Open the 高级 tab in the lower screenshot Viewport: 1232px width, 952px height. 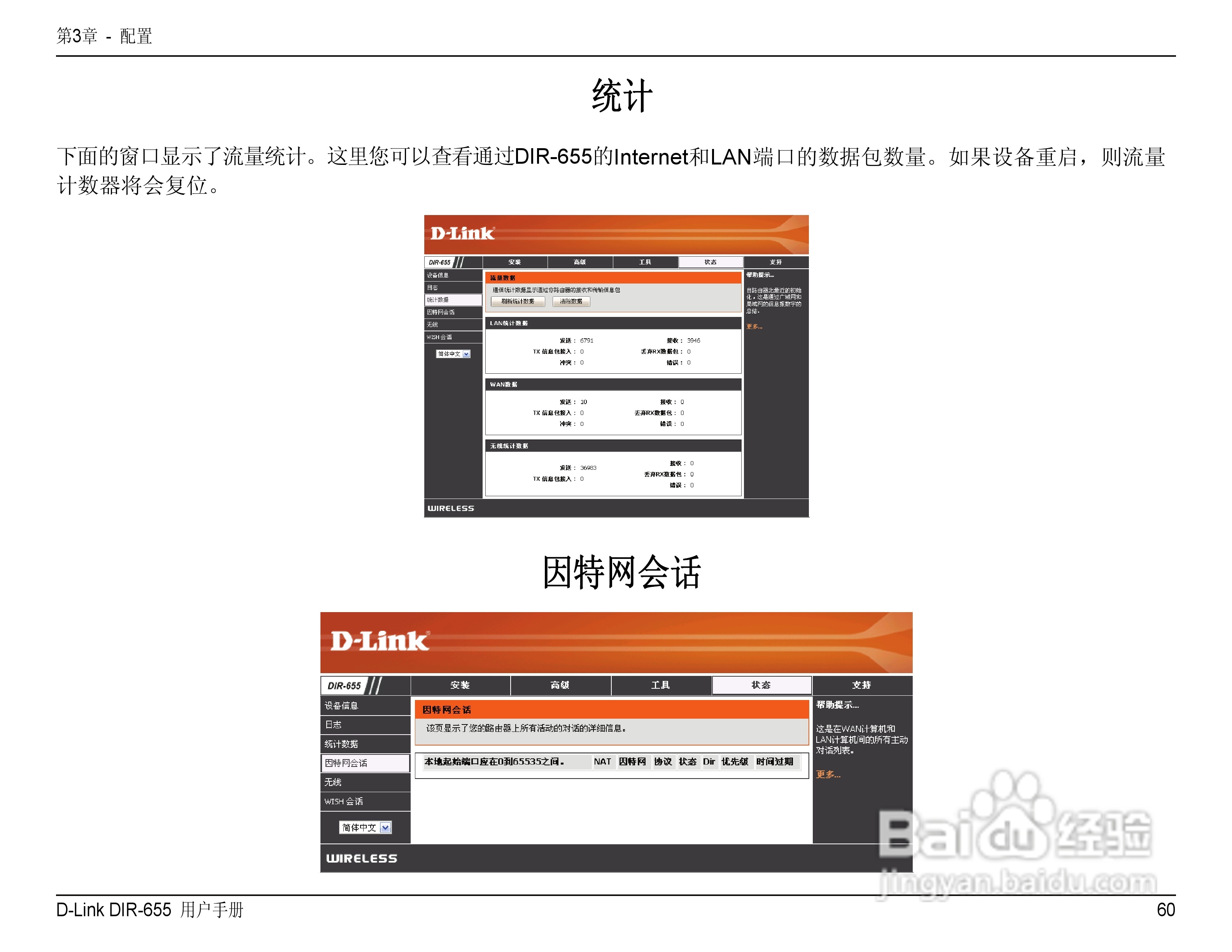click(x=560, y=685)
